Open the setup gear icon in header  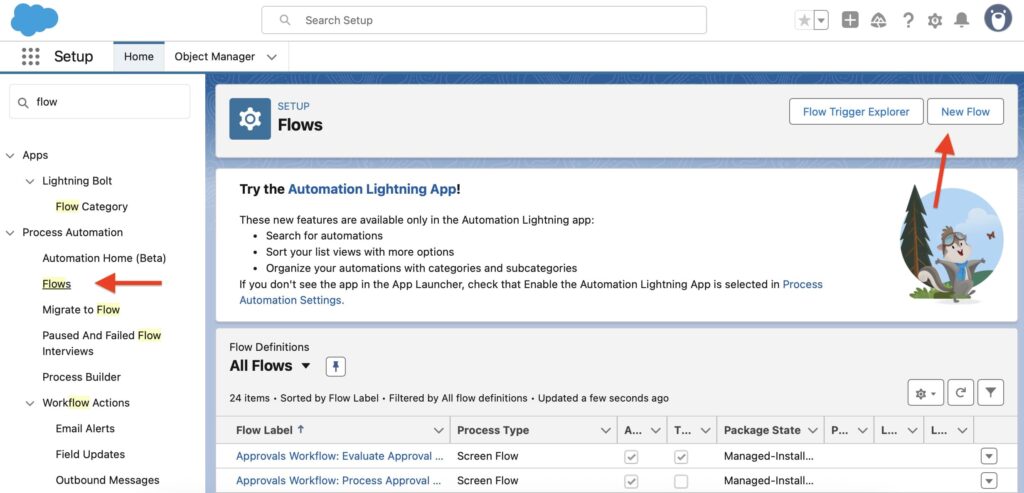[935, 21]
